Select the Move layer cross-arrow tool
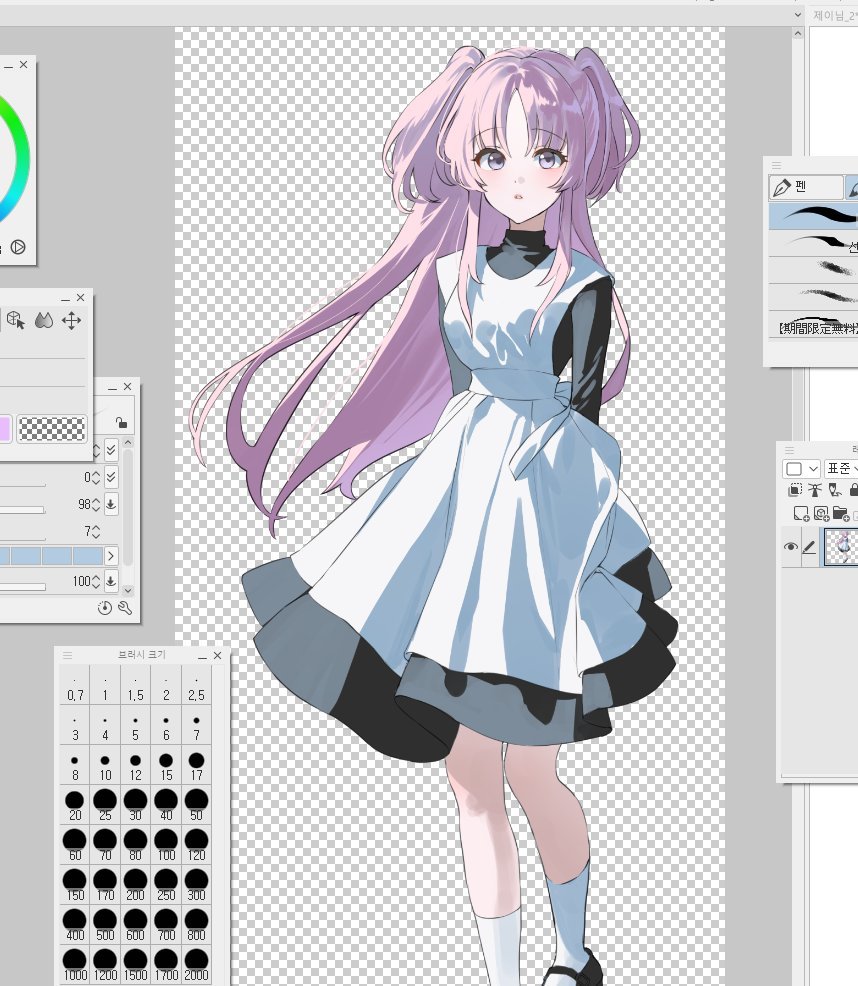 click(x=71, y=321)
